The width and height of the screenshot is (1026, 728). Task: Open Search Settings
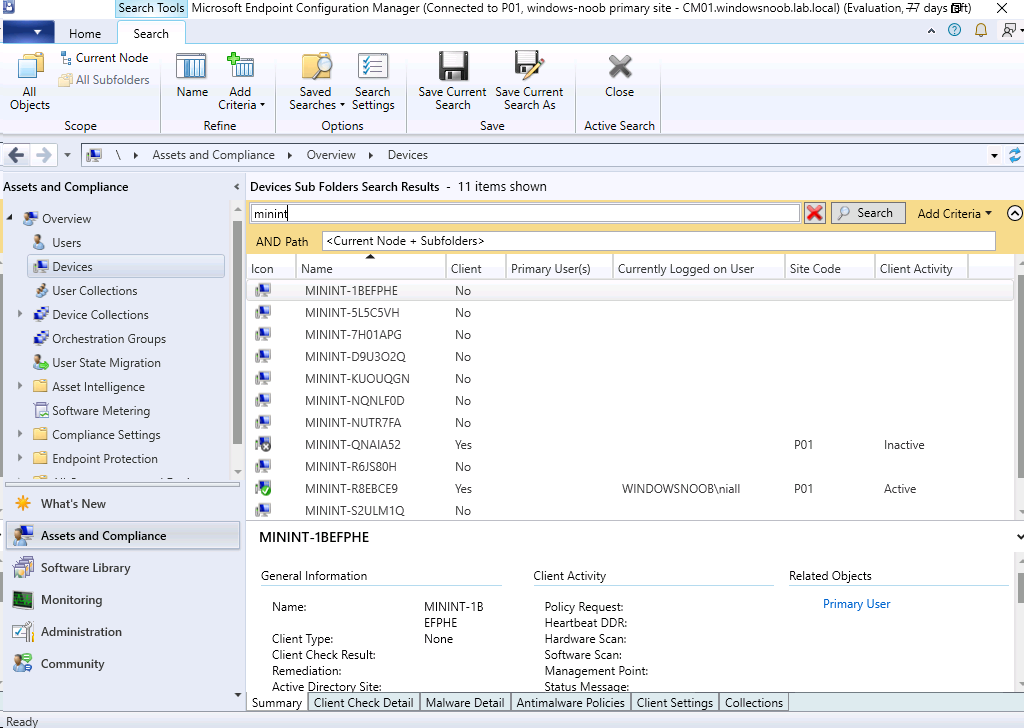click(x=373, y=81)
